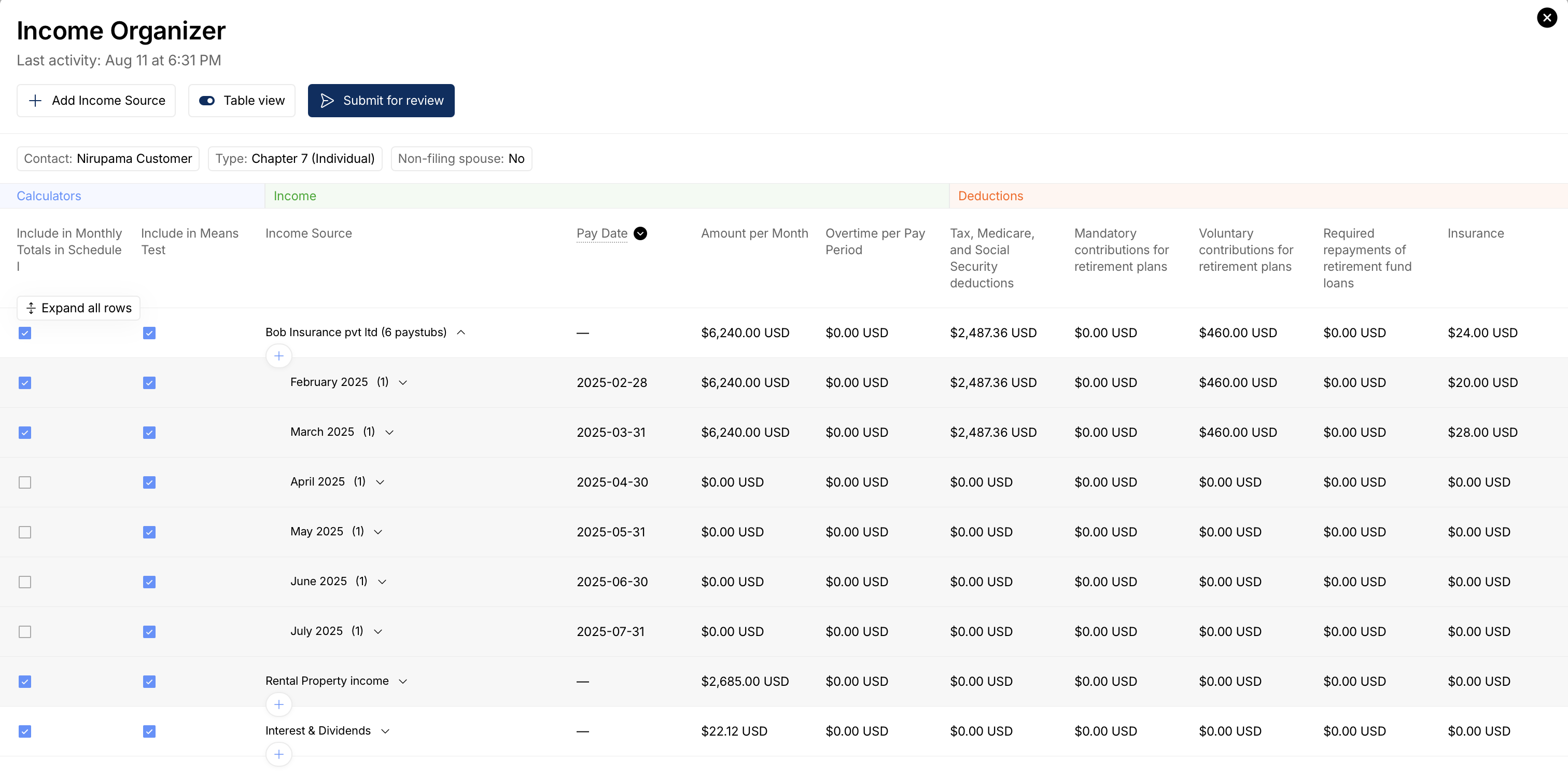The height and width of the screenshot is (774, 1568).
Task: Close the Income Organizer dialog
Action: (x=1547, y=18)
